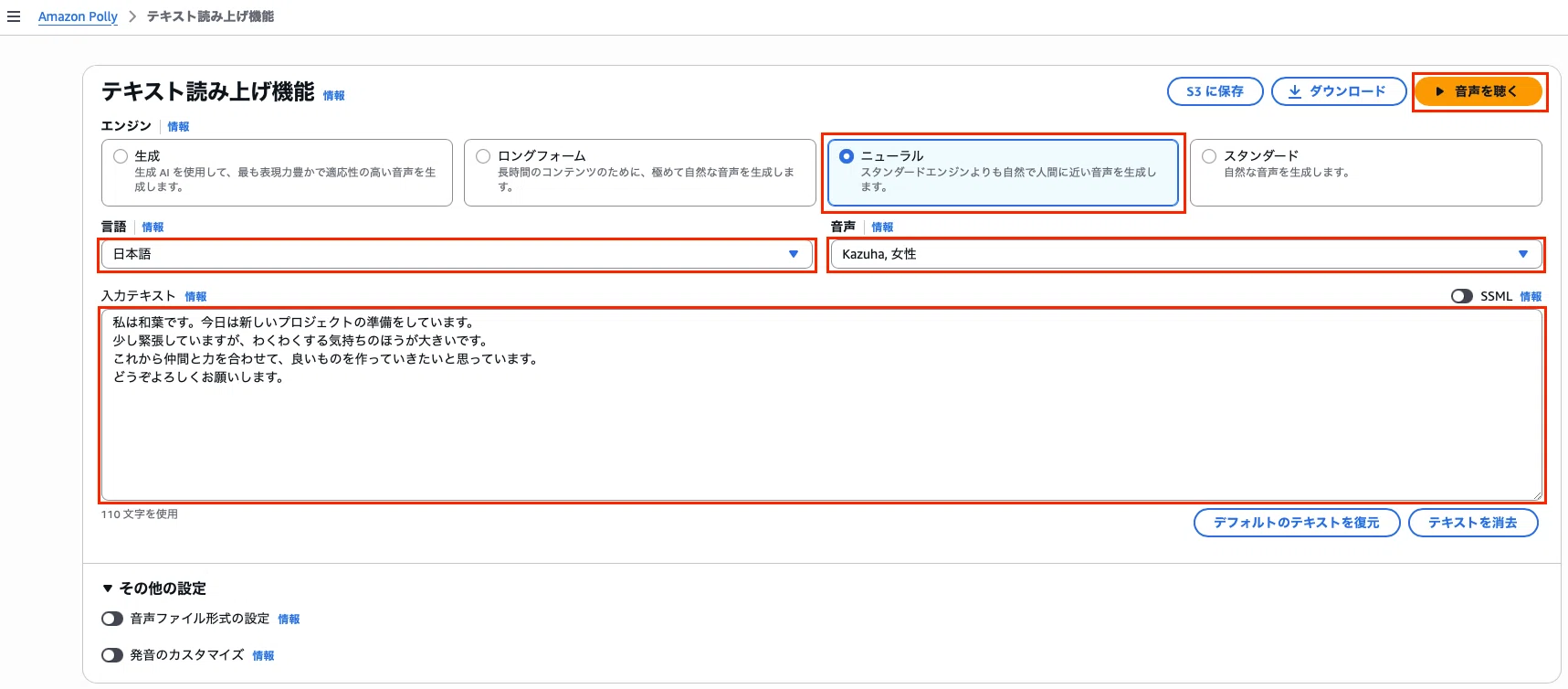The height and width of the screenshot is (689, 1568).
Task: Select the 生成 engine radio button
Action: [121, 156]
